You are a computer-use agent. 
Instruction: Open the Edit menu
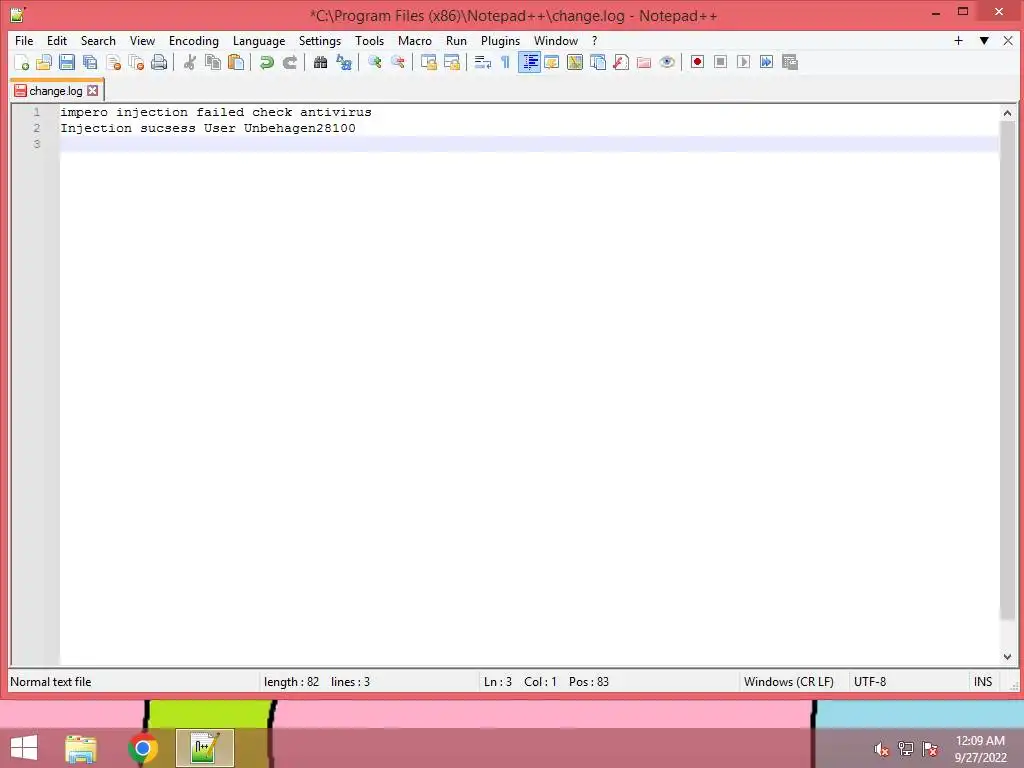57,40
